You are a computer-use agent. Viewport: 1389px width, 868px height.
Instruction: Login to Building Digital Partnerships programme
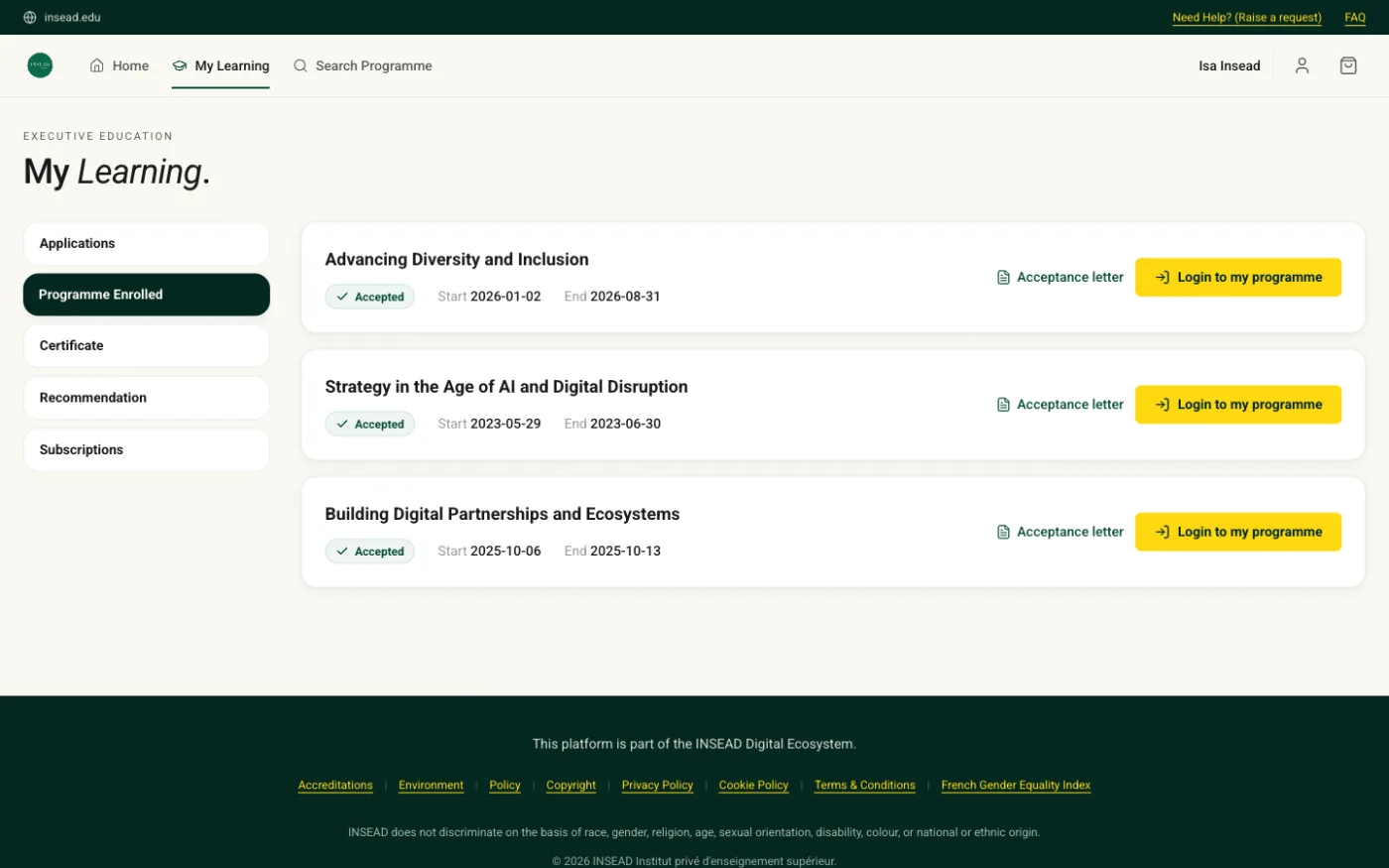click(x=1238, y=532)
